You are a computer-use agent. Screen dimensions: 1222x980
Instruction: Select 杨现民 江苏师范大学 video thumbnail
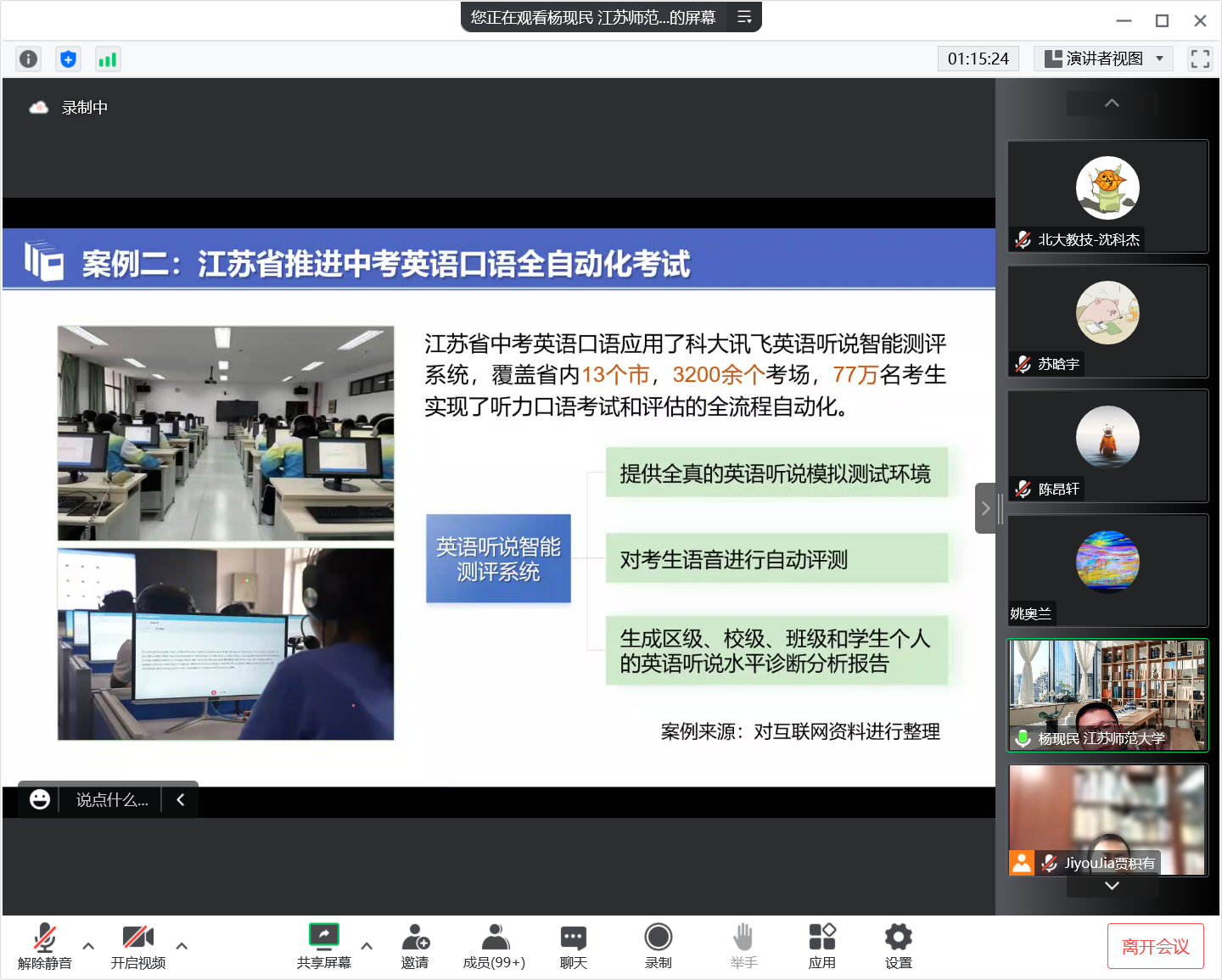click(x=1107, y=695)
